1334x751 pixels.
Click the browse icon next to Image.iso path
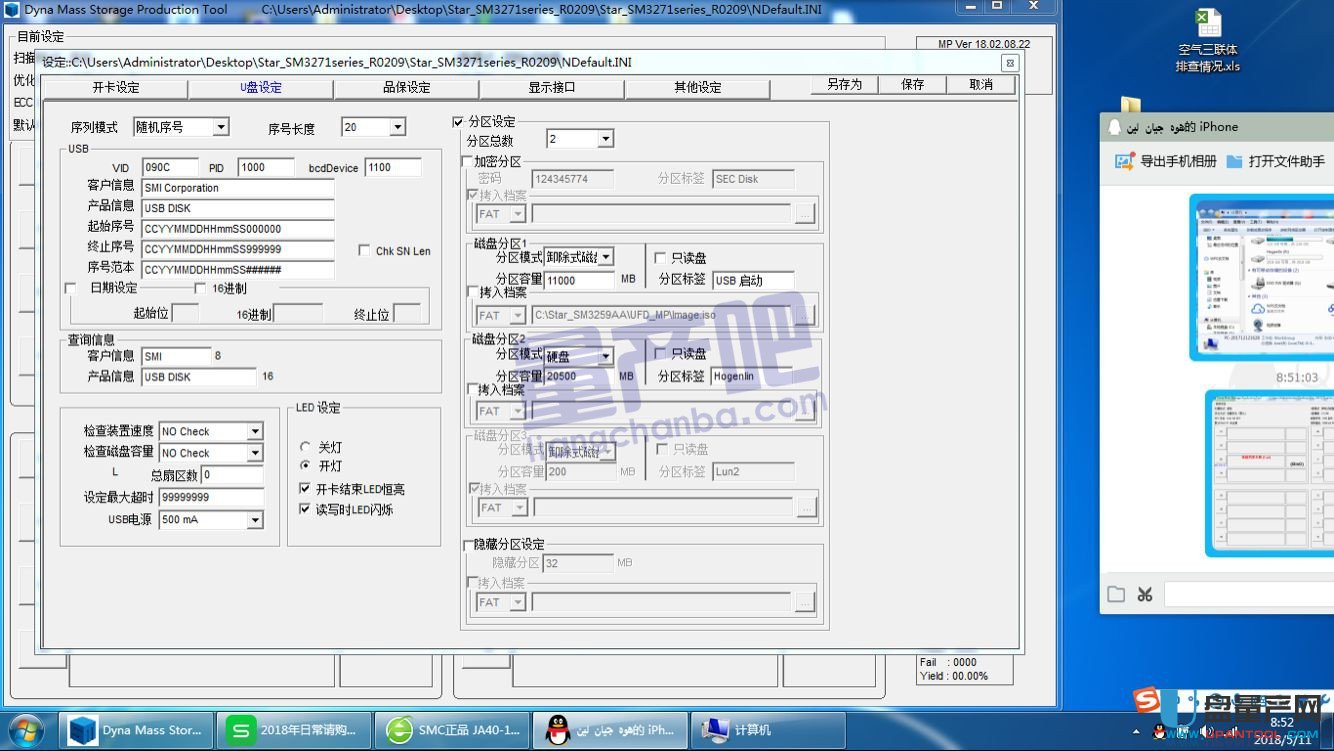pyautogui.click(x=806, y=314)
